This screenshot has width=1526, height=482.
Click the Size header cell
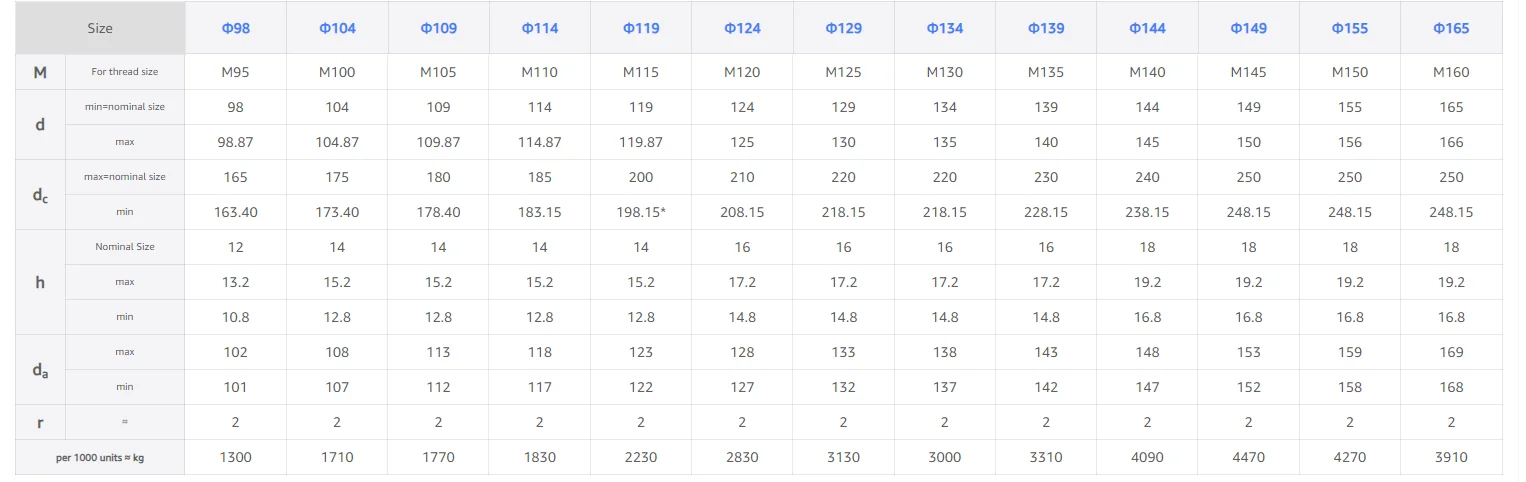(100, 28)
